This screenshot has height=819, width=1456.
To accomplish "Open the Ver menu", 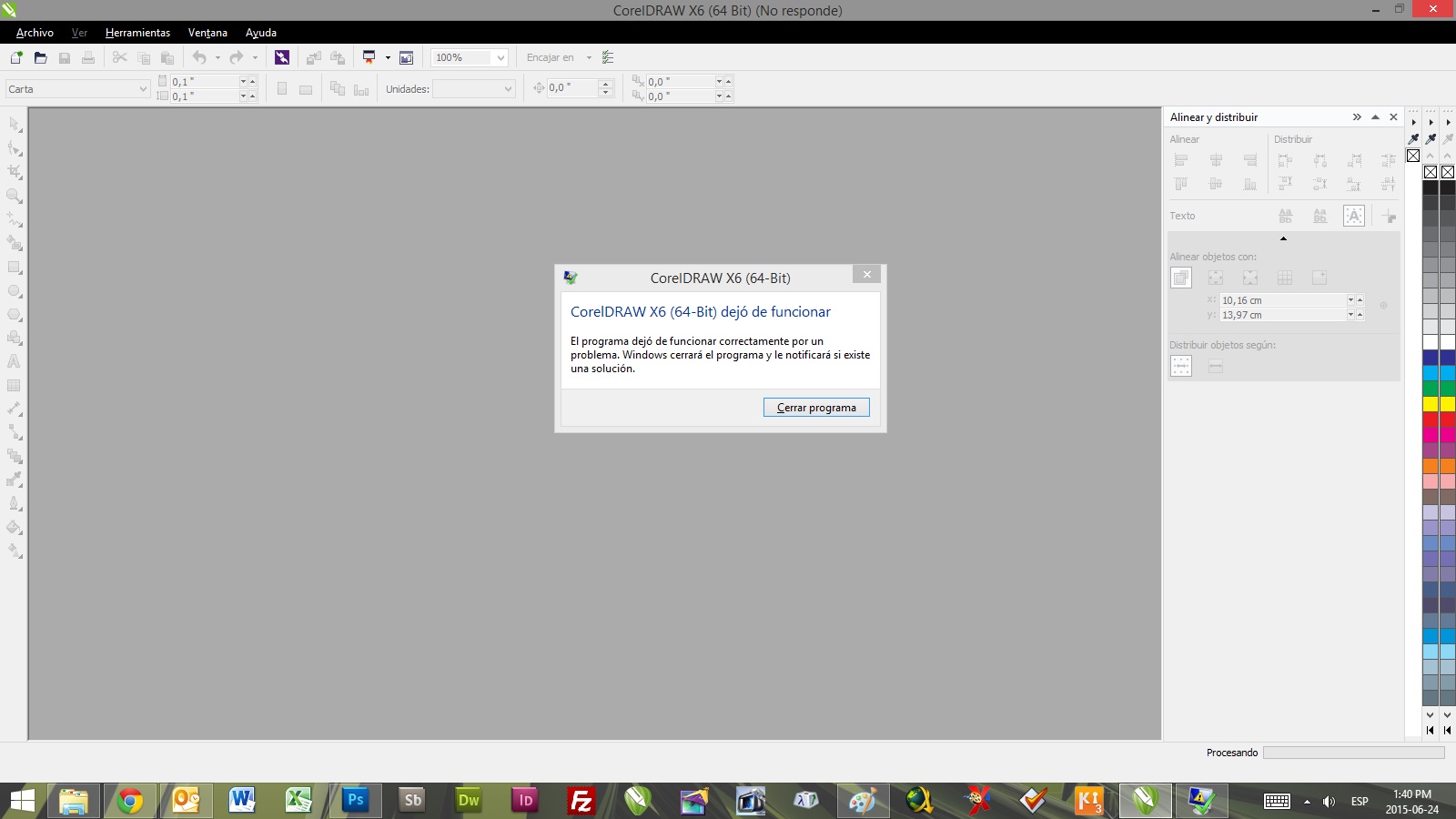I will pyautogui.click(x=79, y=33).
